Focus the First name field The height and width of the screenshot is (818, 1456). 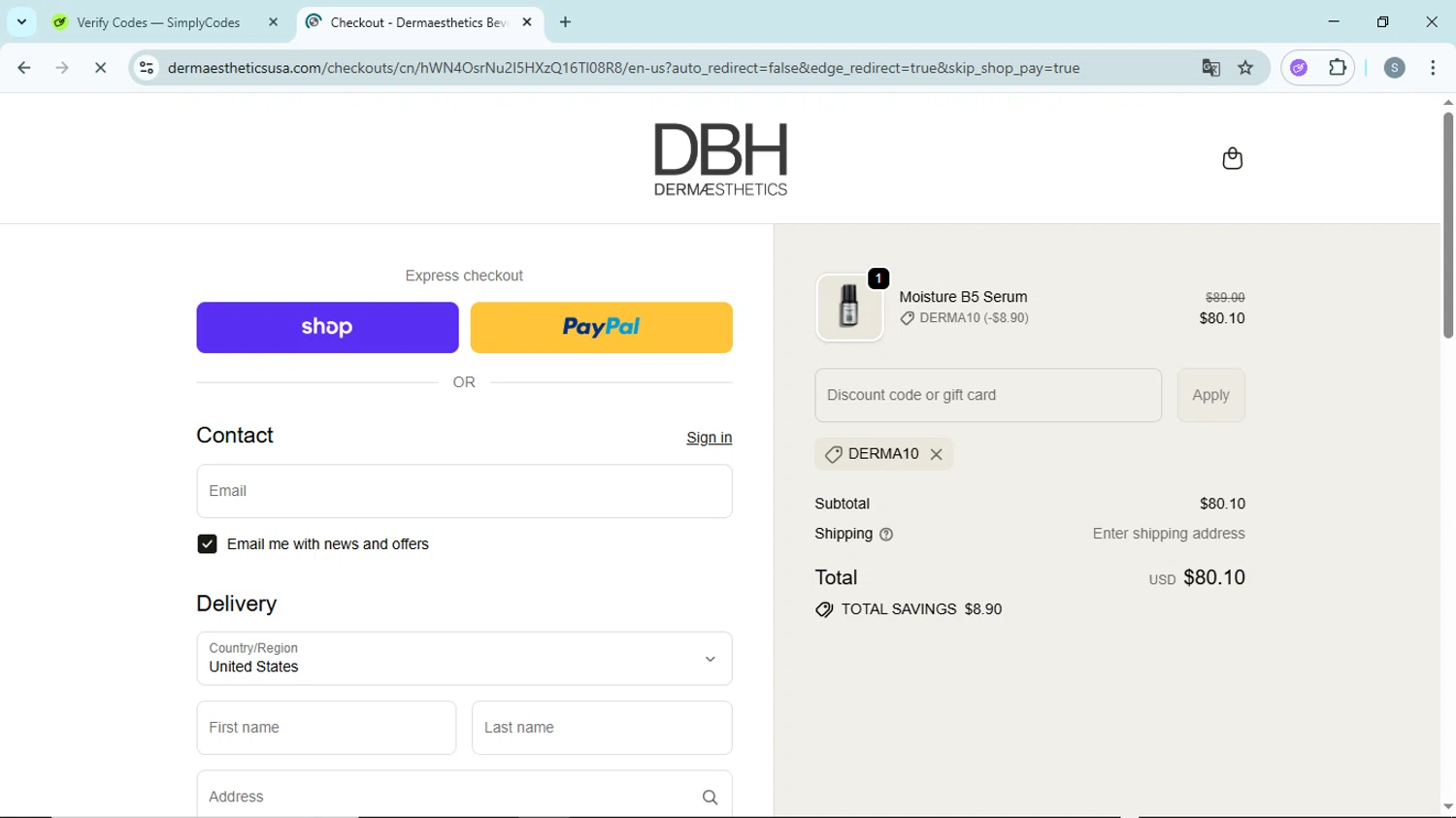point(326,728)
